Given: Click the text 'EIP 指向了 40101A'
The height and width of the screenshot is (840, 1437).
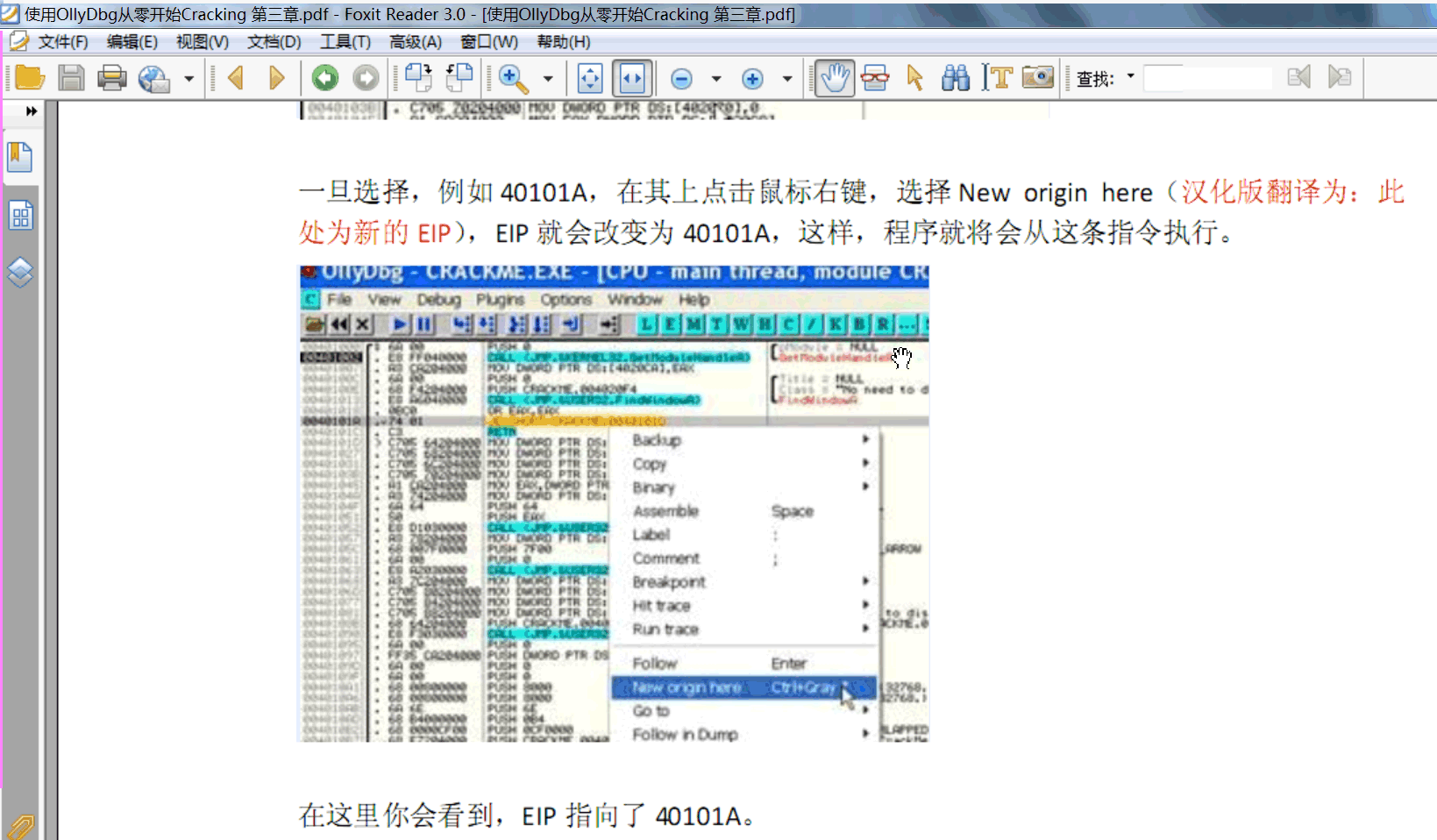Looking at the screenshot, I should (631, 815).
